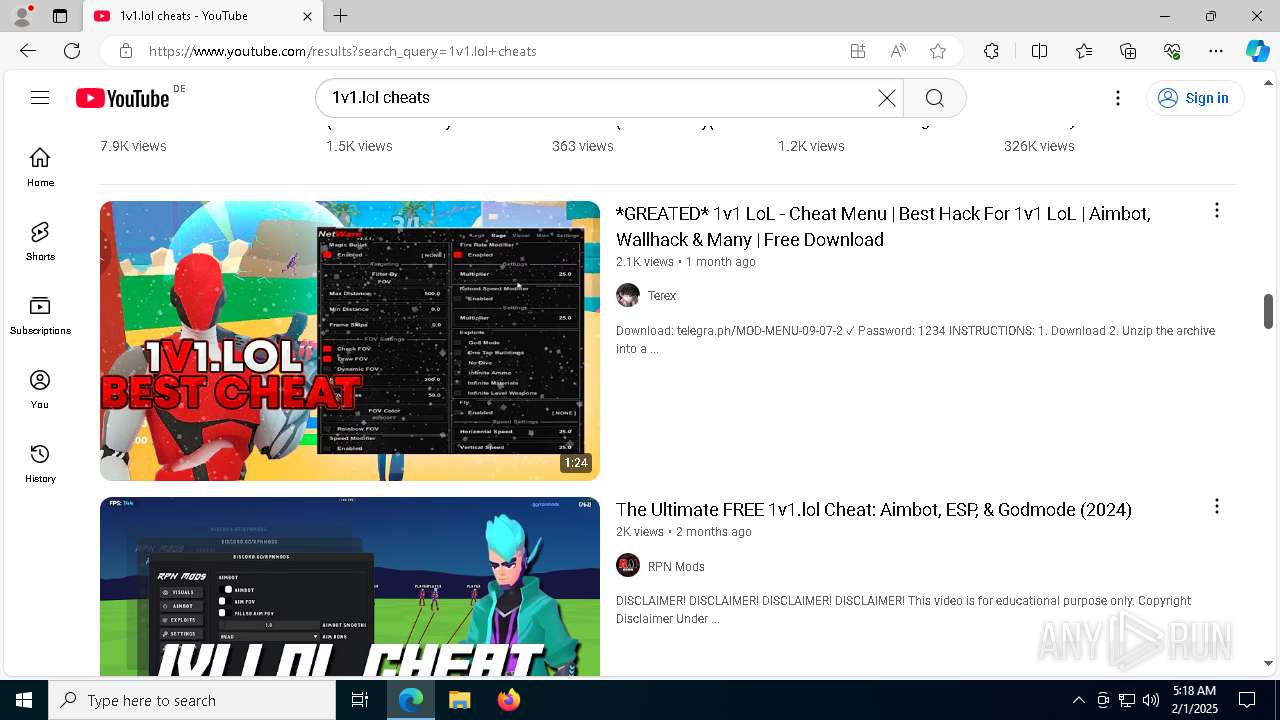
Task: Open Edge Settings and more menu
Action: pyautogui.click(x=1216, y=51)
